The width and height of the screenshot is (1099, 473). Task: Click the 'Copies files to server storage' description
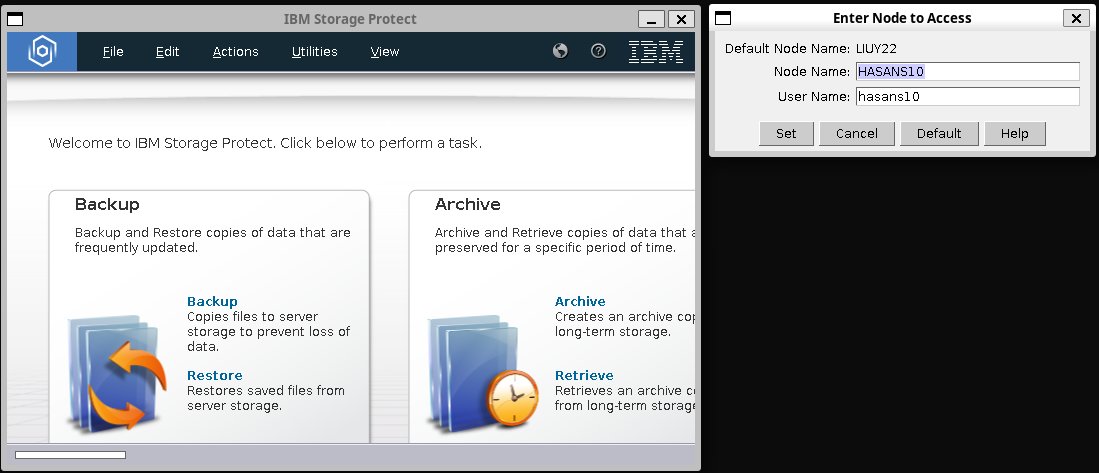(x=268, y=331)
